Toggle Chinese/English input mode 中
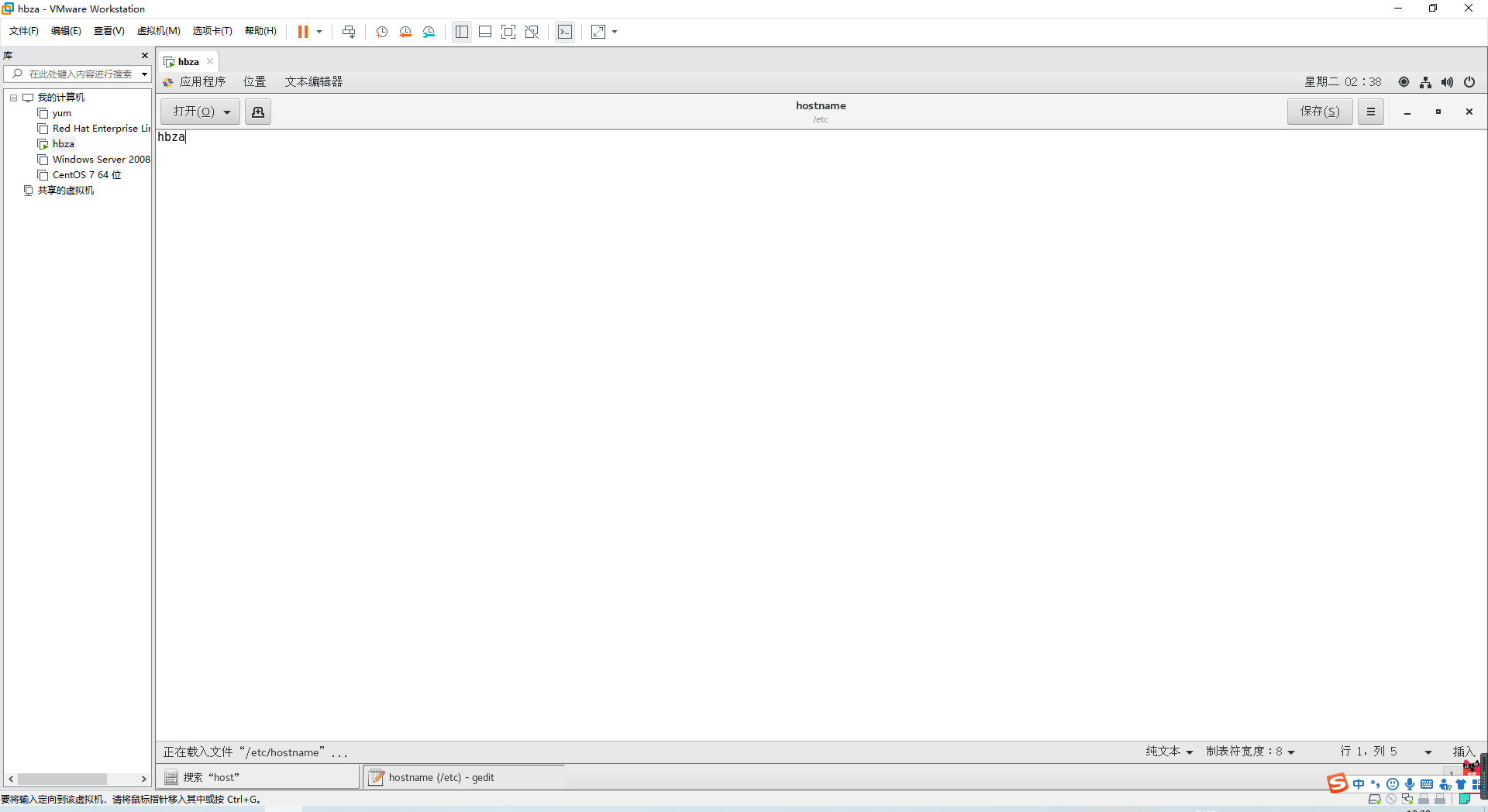The width and height of the screenshot is (1488, 812). tap(1359, 784)
